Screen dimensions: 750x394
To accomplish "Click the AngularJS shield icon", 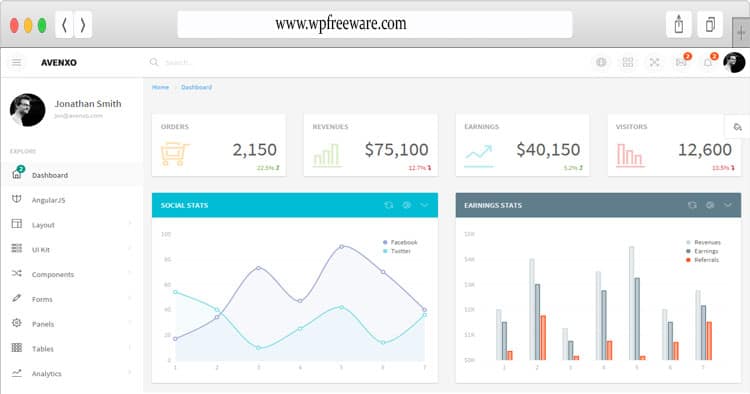I will point(16,198).
